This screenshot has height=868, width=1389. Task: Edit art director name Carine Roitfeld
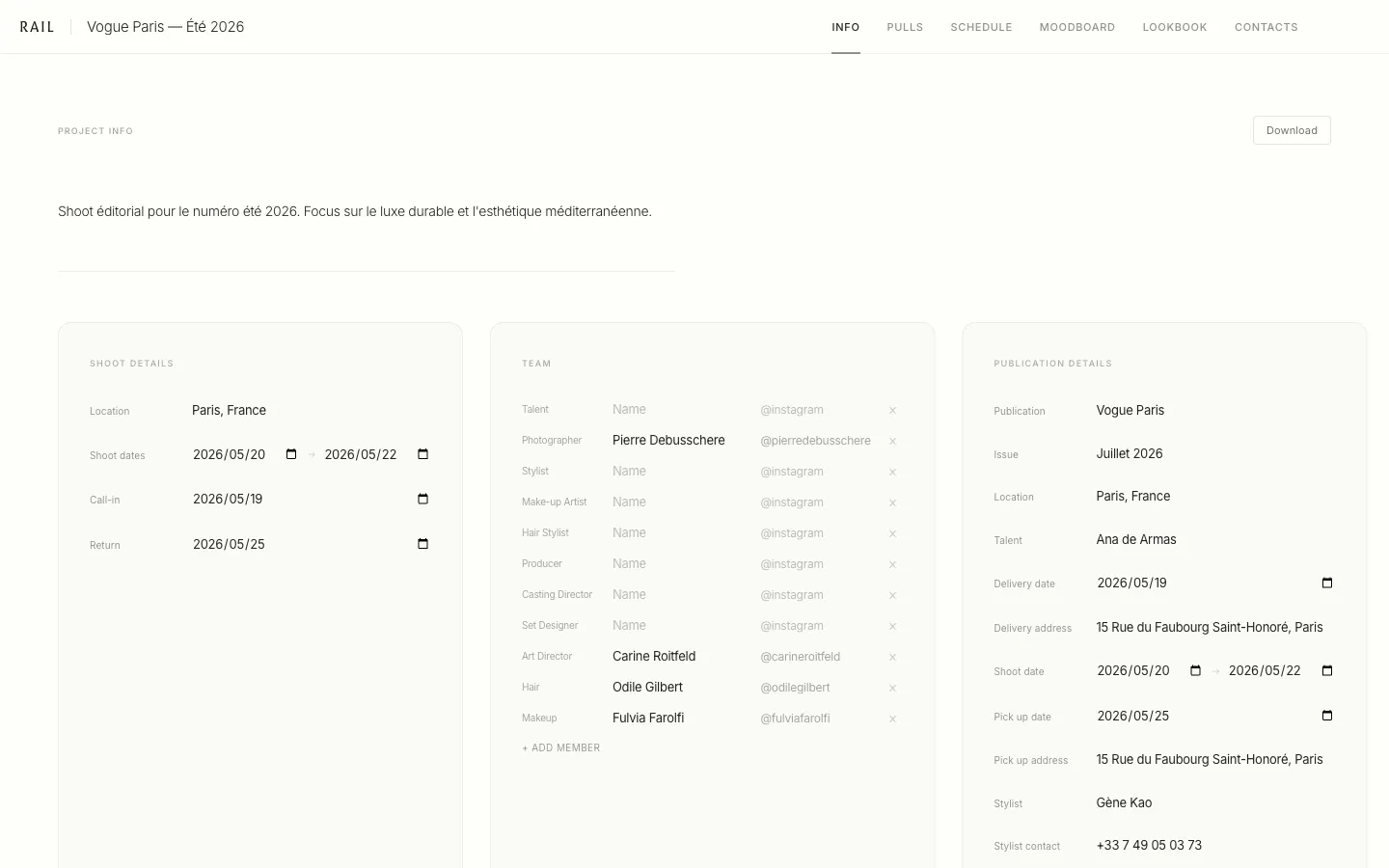(679, 657)
